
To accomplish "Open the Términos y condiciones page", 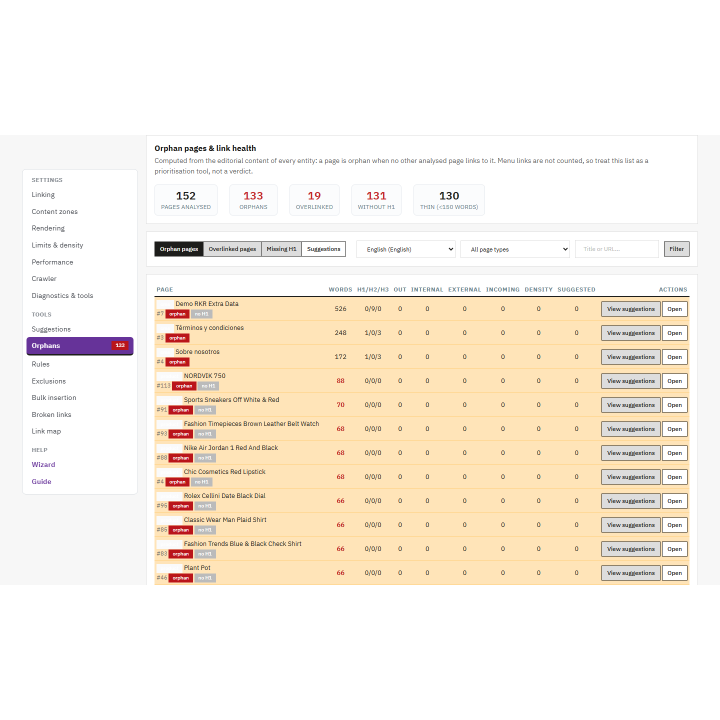I will coord(675,333).
